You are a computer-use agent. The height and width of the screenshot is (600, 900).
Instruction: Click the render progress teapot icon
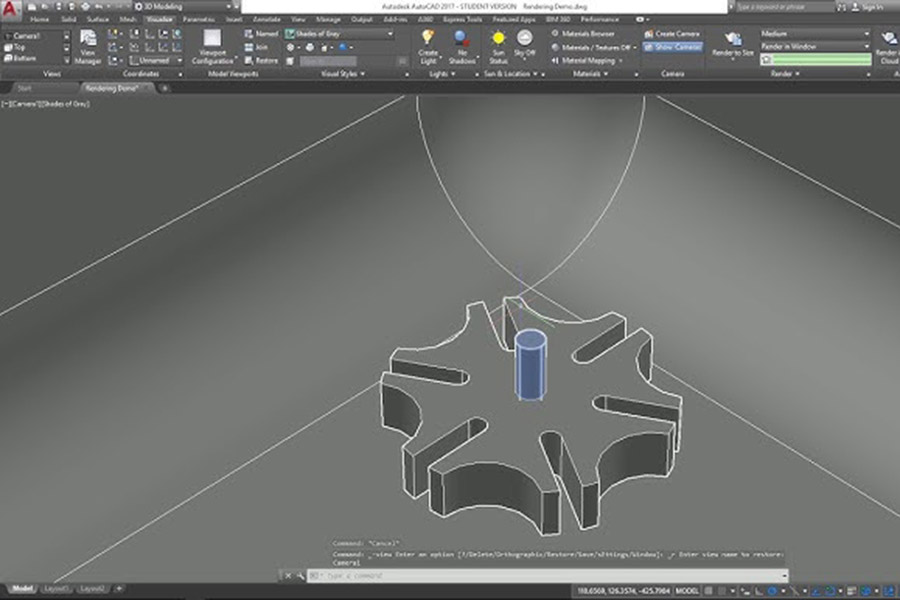[767, 59]
